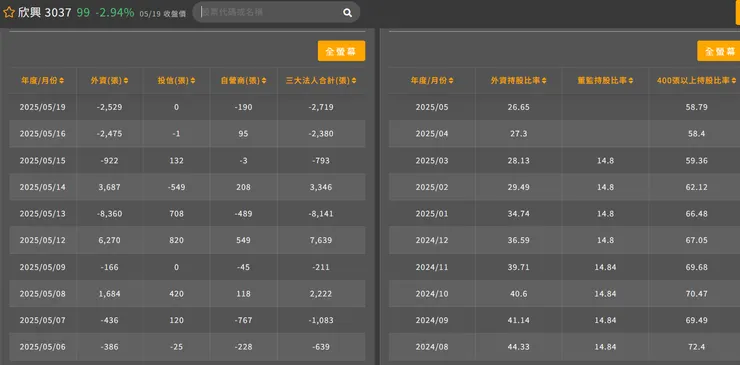Click foreign investor value 3,687
740x365 pixels.
pos(109,187)
